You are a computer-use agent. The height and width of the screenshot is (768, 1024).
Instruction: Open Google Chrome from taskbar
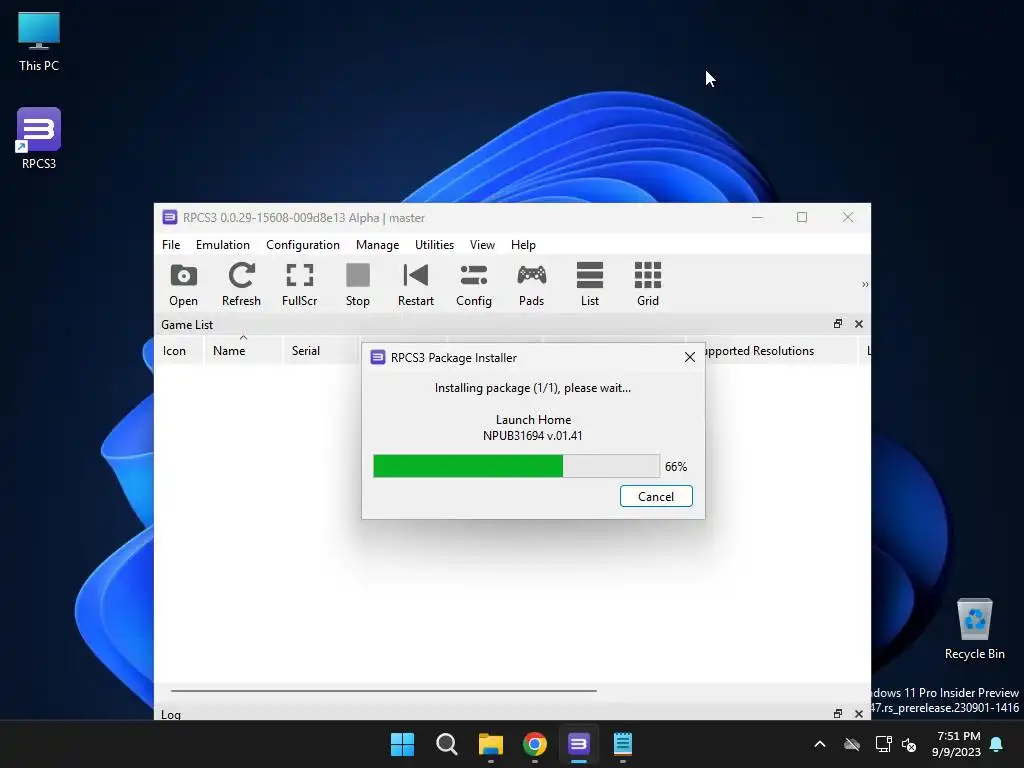coord(535,744)
